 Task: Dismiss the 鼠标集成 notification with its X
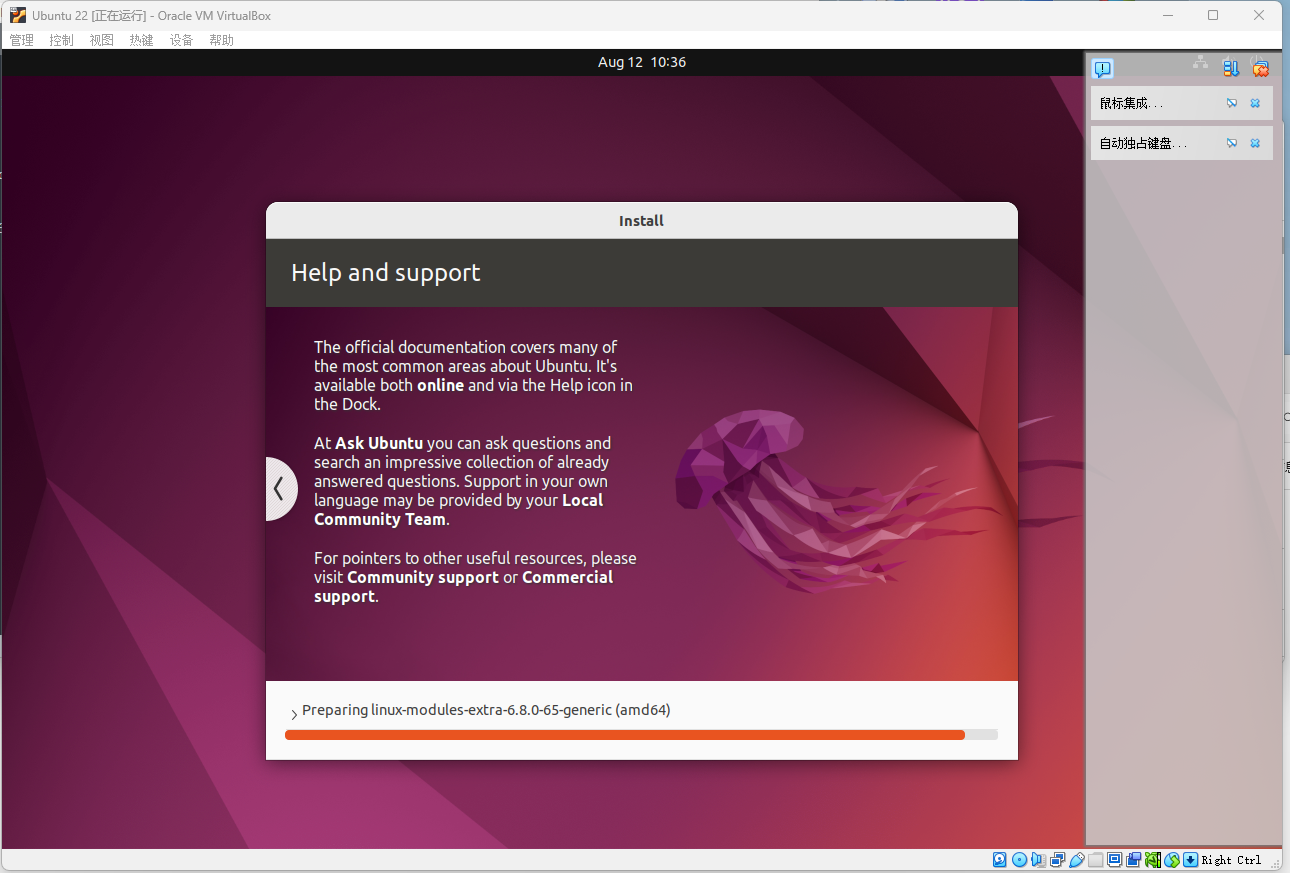[1255, 103]
